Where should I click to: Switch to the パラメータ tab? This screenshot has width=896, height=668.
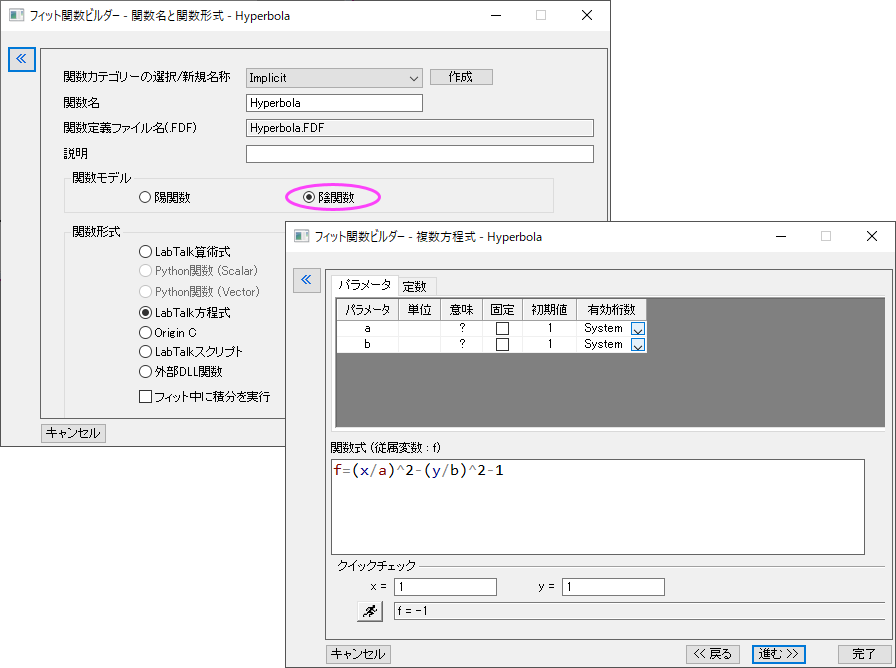(x=365, y=285)
